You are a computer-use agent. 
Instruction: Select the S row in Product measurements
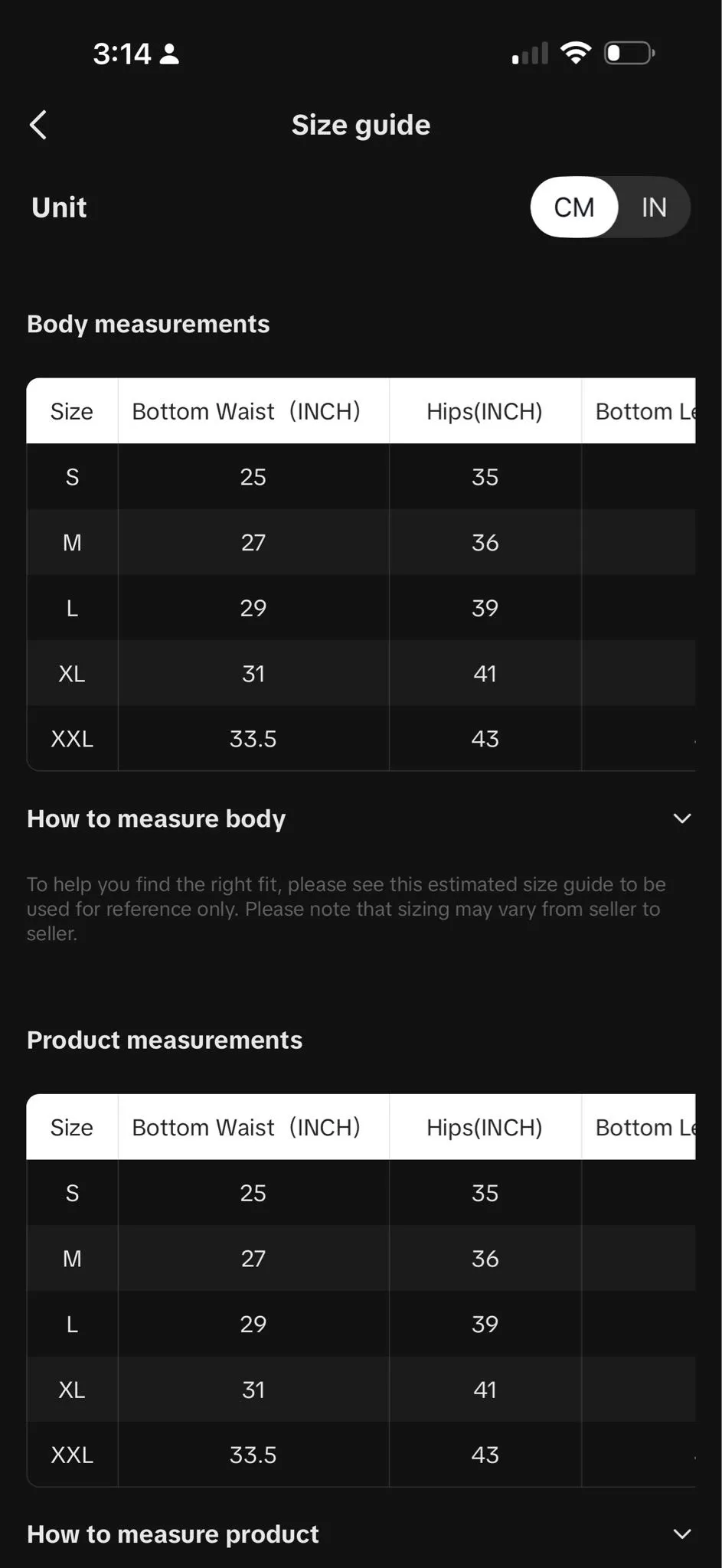[361, 1193]
